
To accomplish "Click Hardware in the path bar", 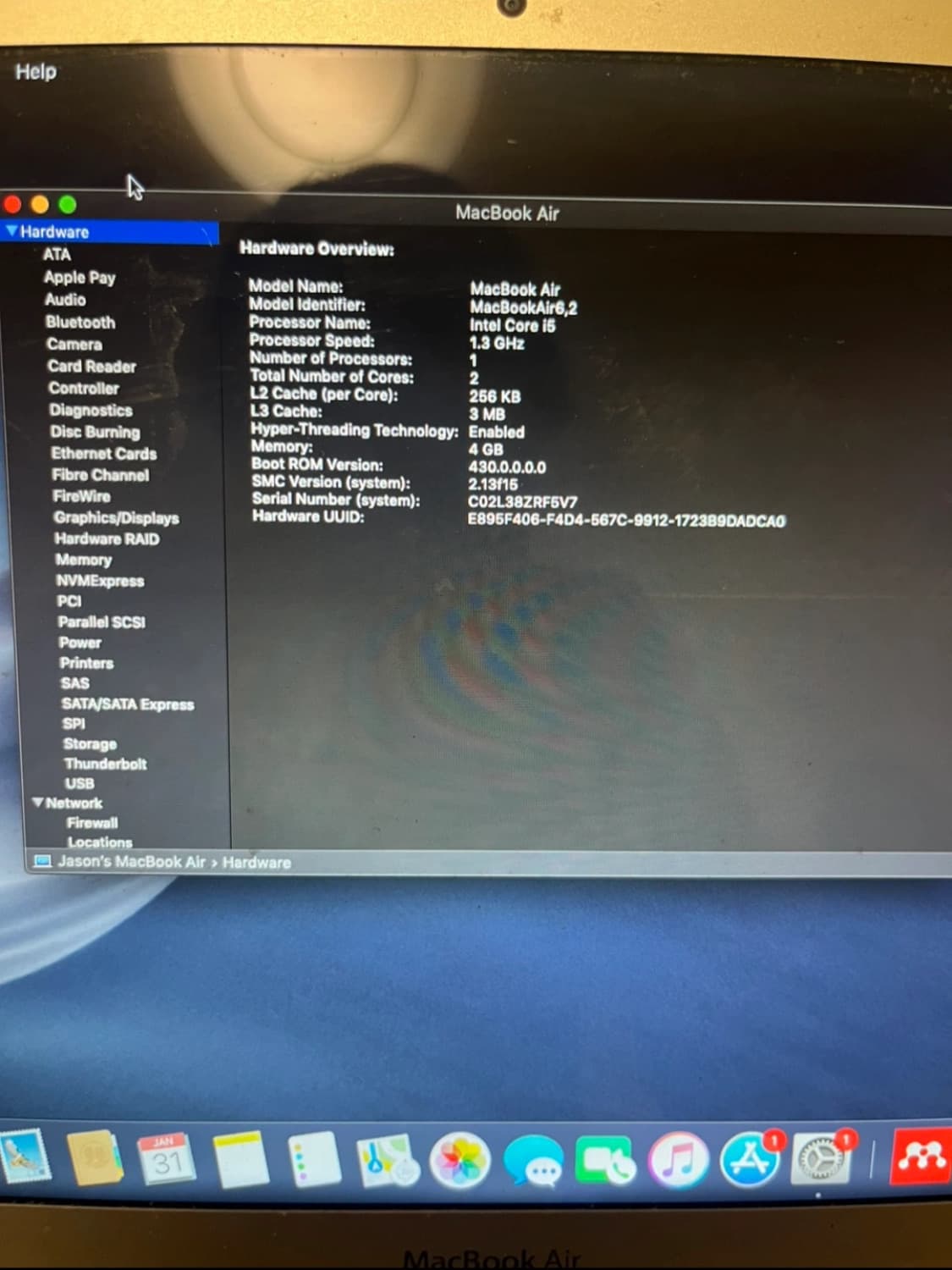I will click(x=256, y=863).
